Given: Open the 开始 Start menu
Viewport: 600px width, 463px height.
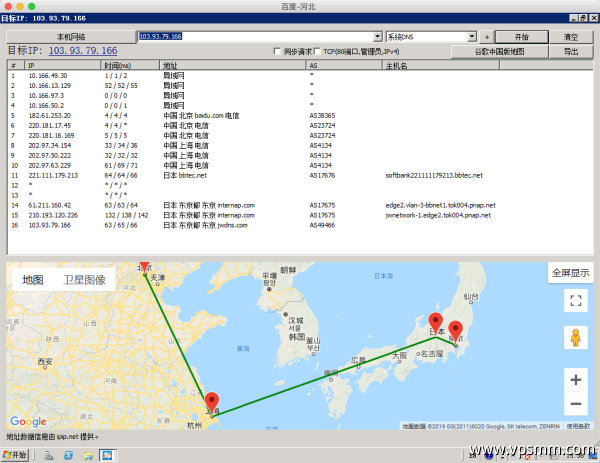Looking at the screenshot, I should click(15, 455).
